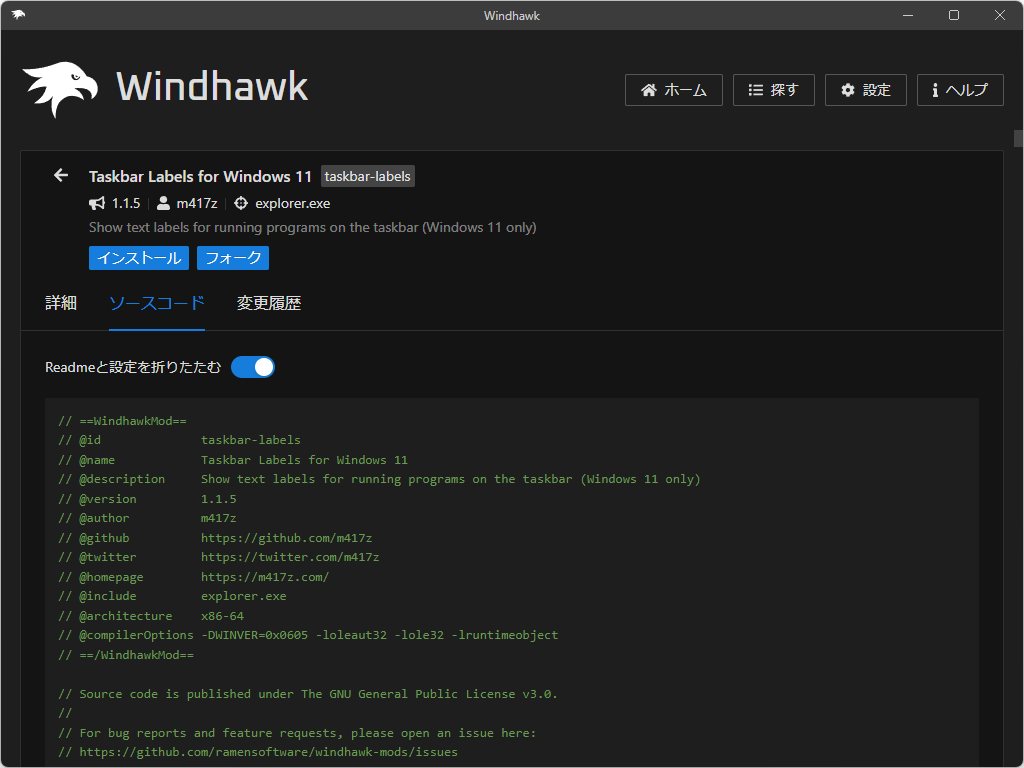Click the @version 1.1.5 code line

[148, 499]
